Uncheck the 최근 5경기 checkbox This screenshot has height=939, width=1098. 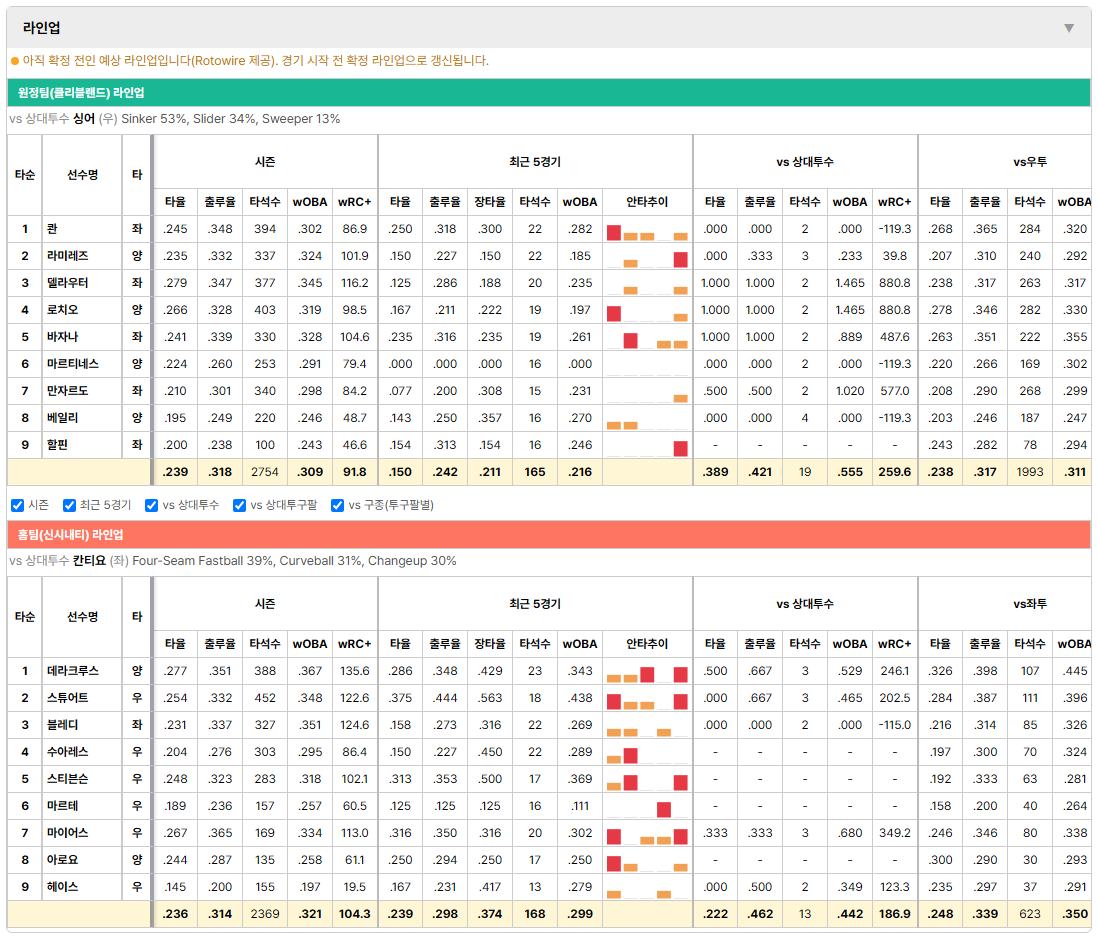(69, 506)
